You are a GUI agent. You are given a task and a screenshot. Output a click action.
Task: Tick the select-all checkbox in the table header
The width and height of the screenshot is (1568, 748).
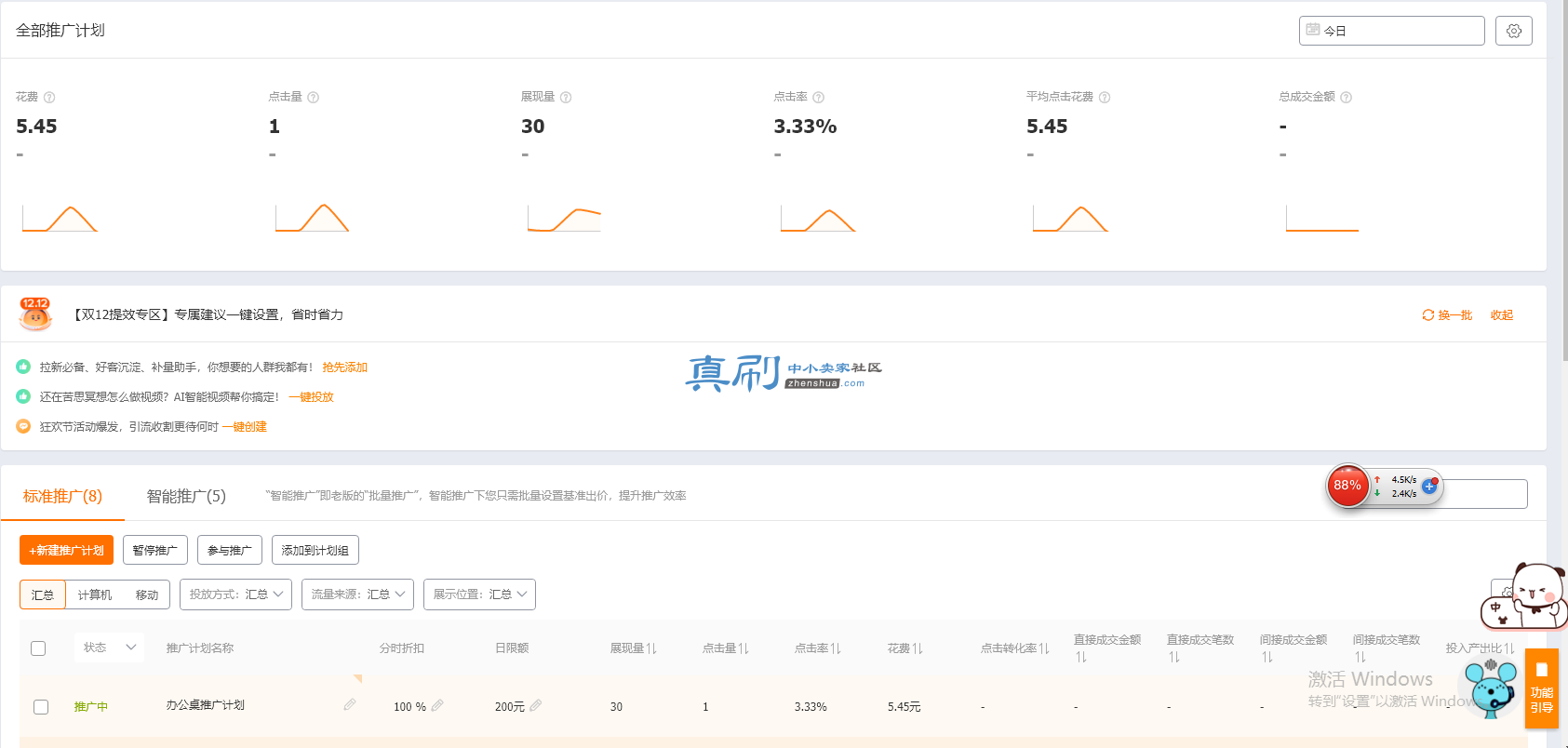click(38, 648)
